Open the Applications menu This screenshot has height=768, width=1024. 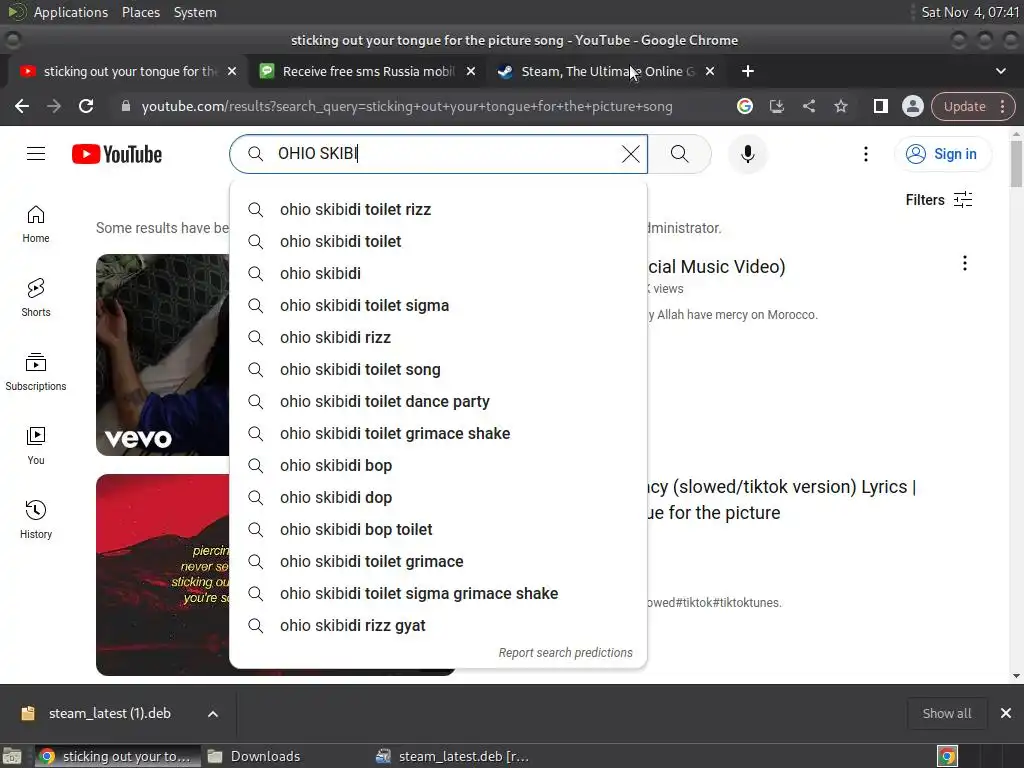(71, 12)
